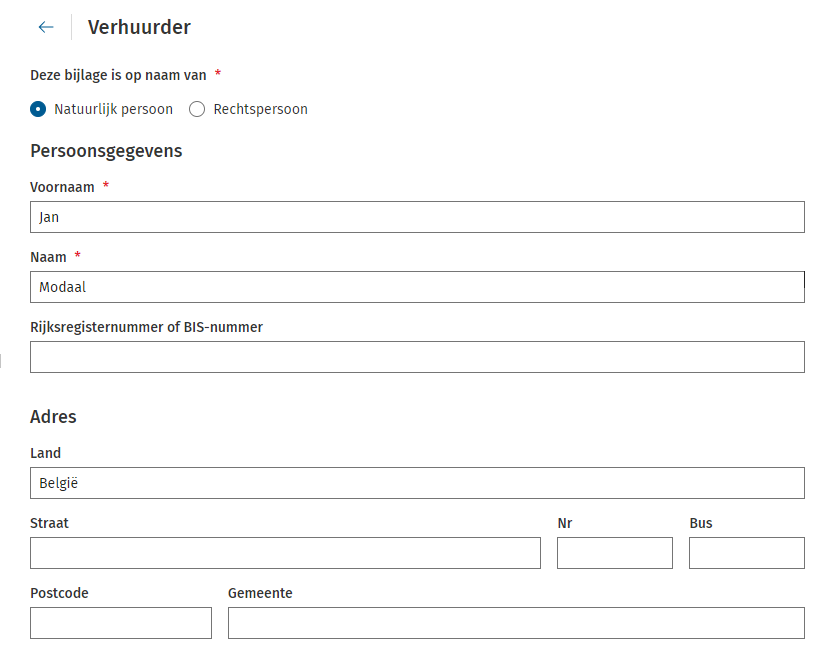Image resolution: width=837 pixels, height=669 pixels.
Task: Click into the Straat input field
Action: (285, 553)
